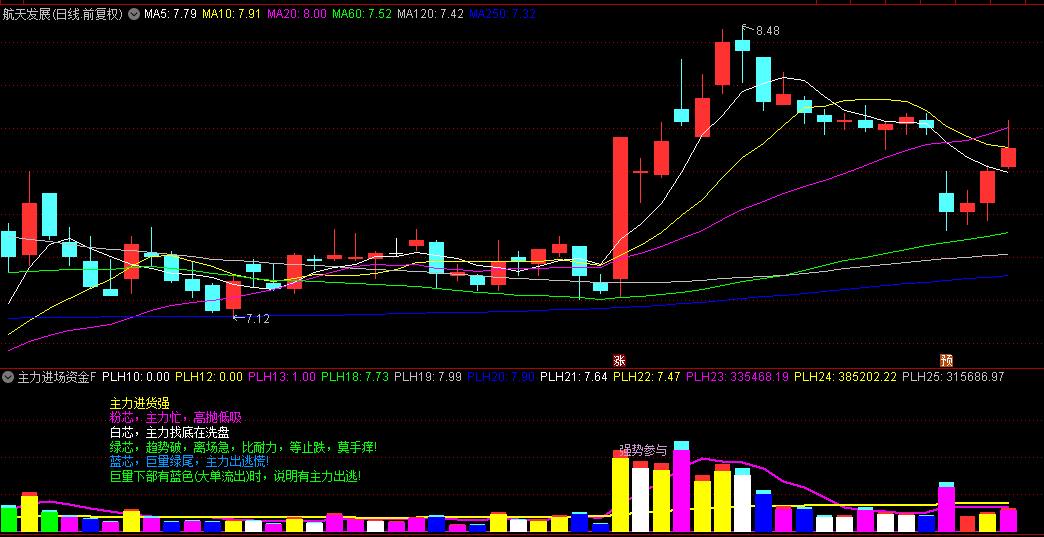
Task: Click the blue PLH20: 7.90 value
Action: (x=501, y=377)
